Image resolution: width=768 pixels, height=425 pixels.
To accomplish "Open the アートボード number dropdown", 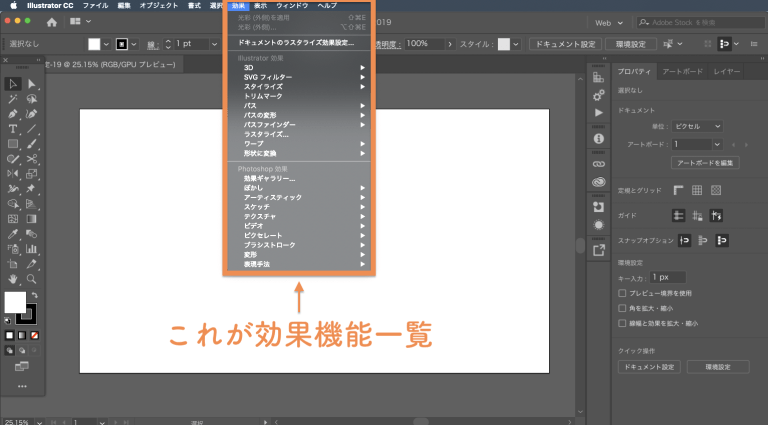I will click(717, 144).
